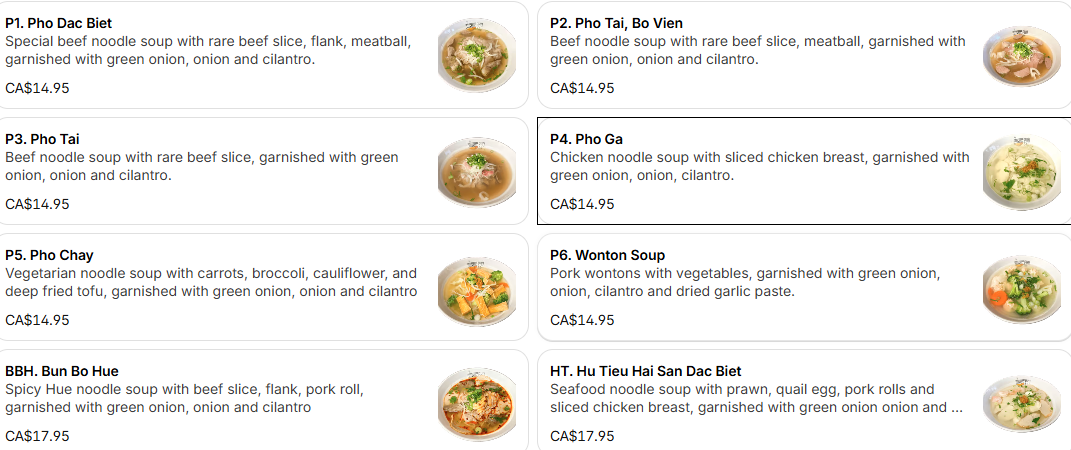
Task: Click the HT. Hu Tieu Hai San image
Action: pos(1022,404)
